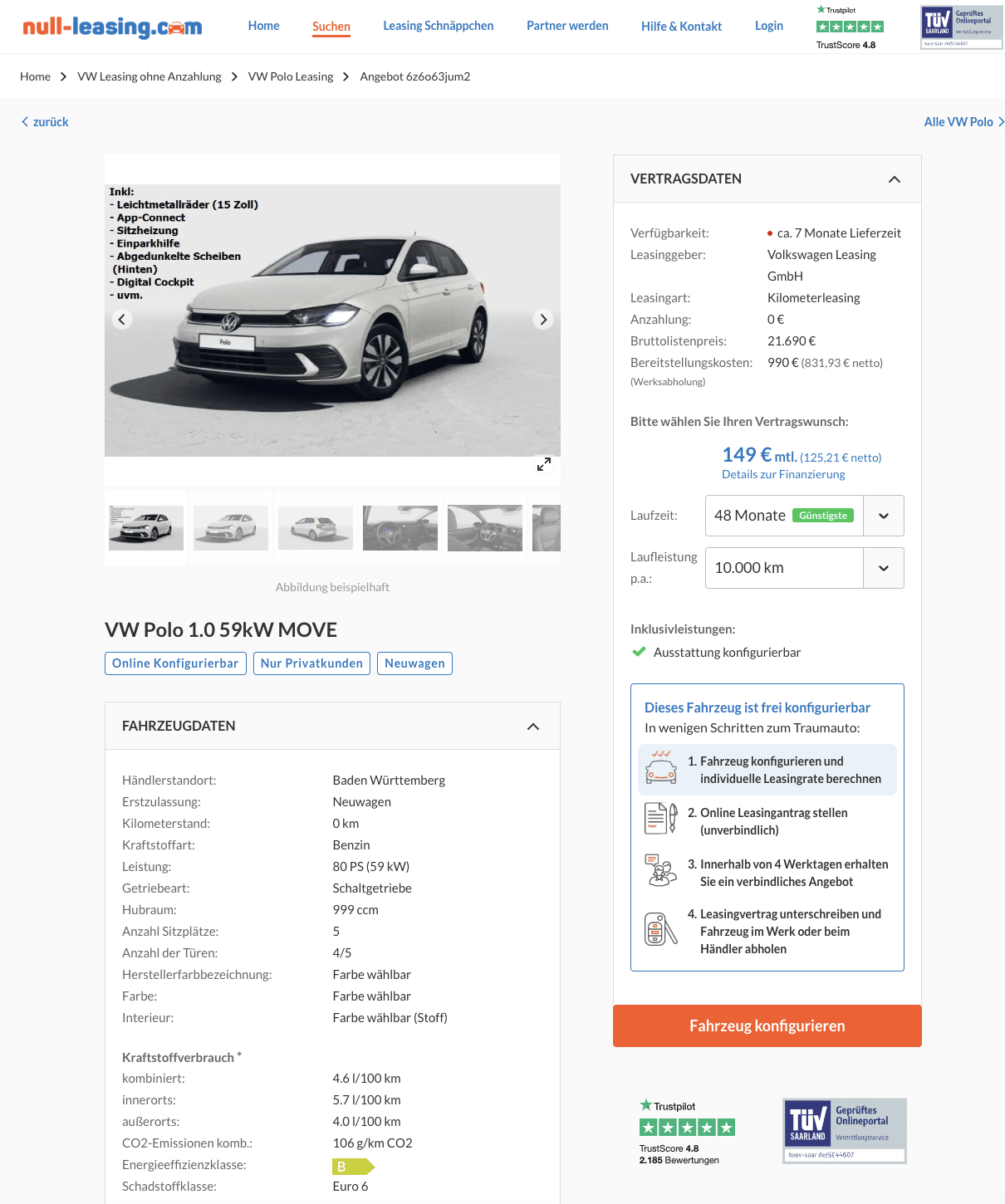Viewport: 1005px width, 1204px height.
Task: Collapse the Vertragsdaten panel
Action: click(895, 179)
